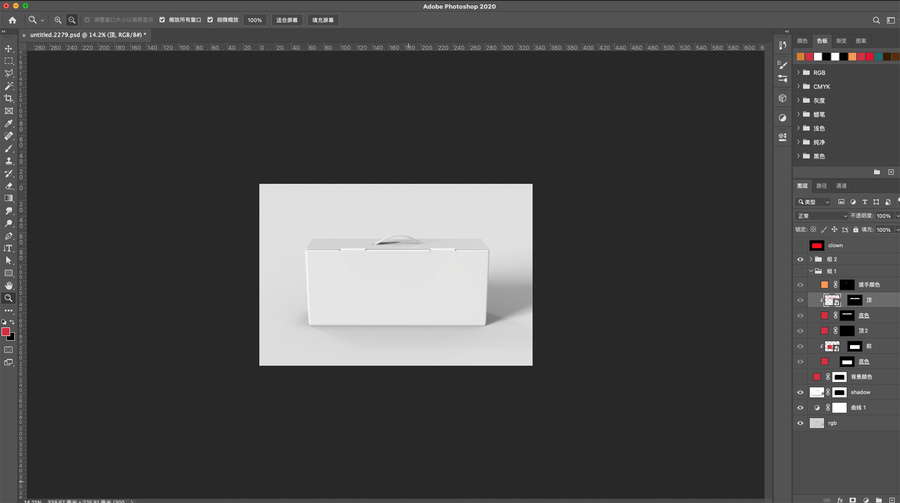This screenshot has height=503, width=900.
Task: Select the Eyedropper tool
Action: tap(9, 123)
